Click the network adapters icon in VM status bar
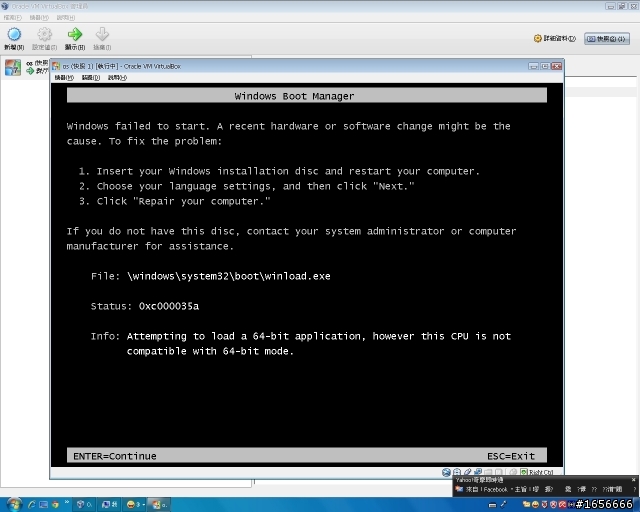640x512 pixels. coord(478,472)
